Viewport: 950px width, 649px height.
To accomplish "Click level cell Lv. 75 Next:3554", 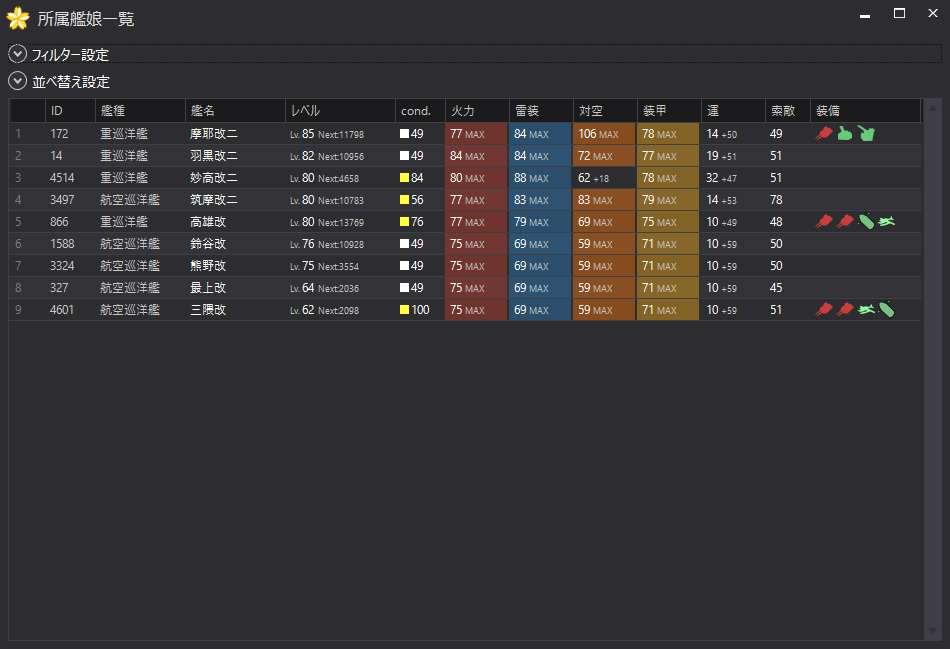I will point(325,266).
